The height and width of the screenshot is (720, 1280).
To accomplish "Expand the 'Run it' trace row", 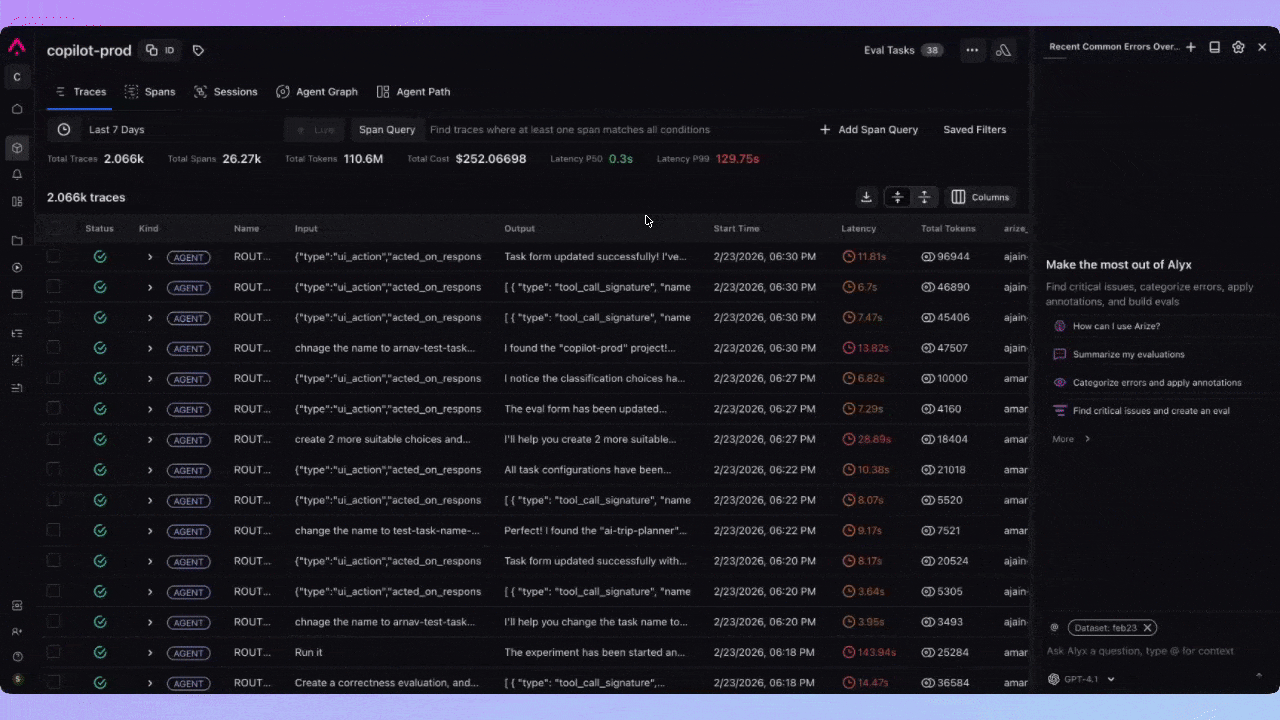I will 150,653.
